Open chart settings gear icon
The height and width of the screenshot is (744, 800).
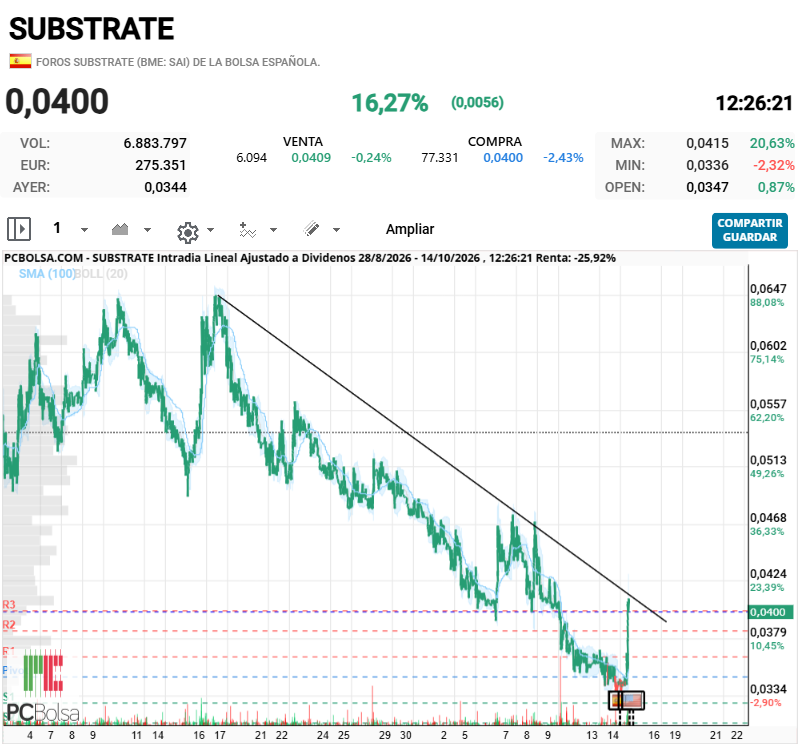(188, 232)
